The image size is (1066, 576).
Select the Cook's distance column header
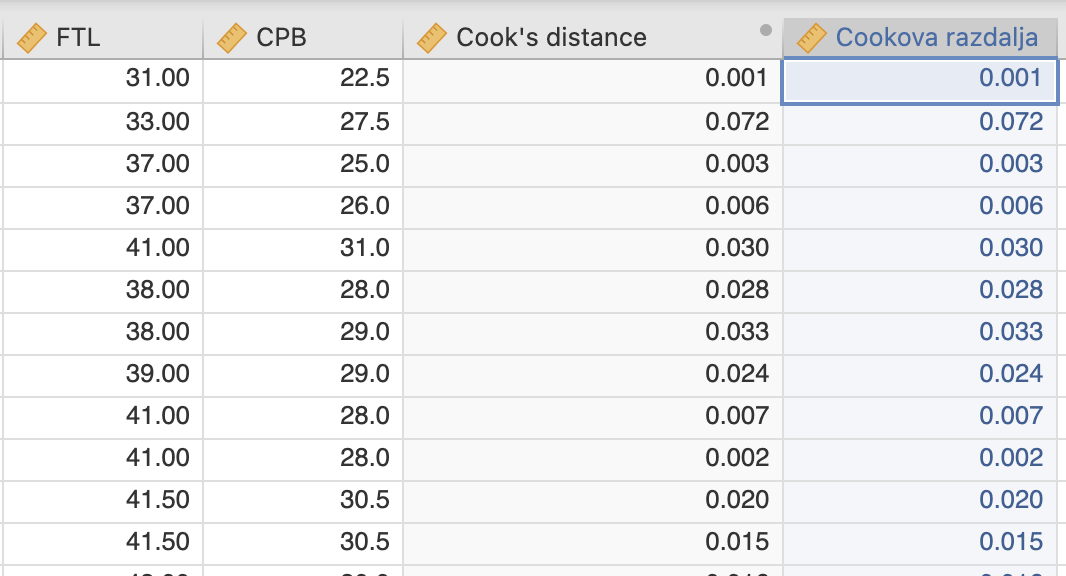point(593,38)
